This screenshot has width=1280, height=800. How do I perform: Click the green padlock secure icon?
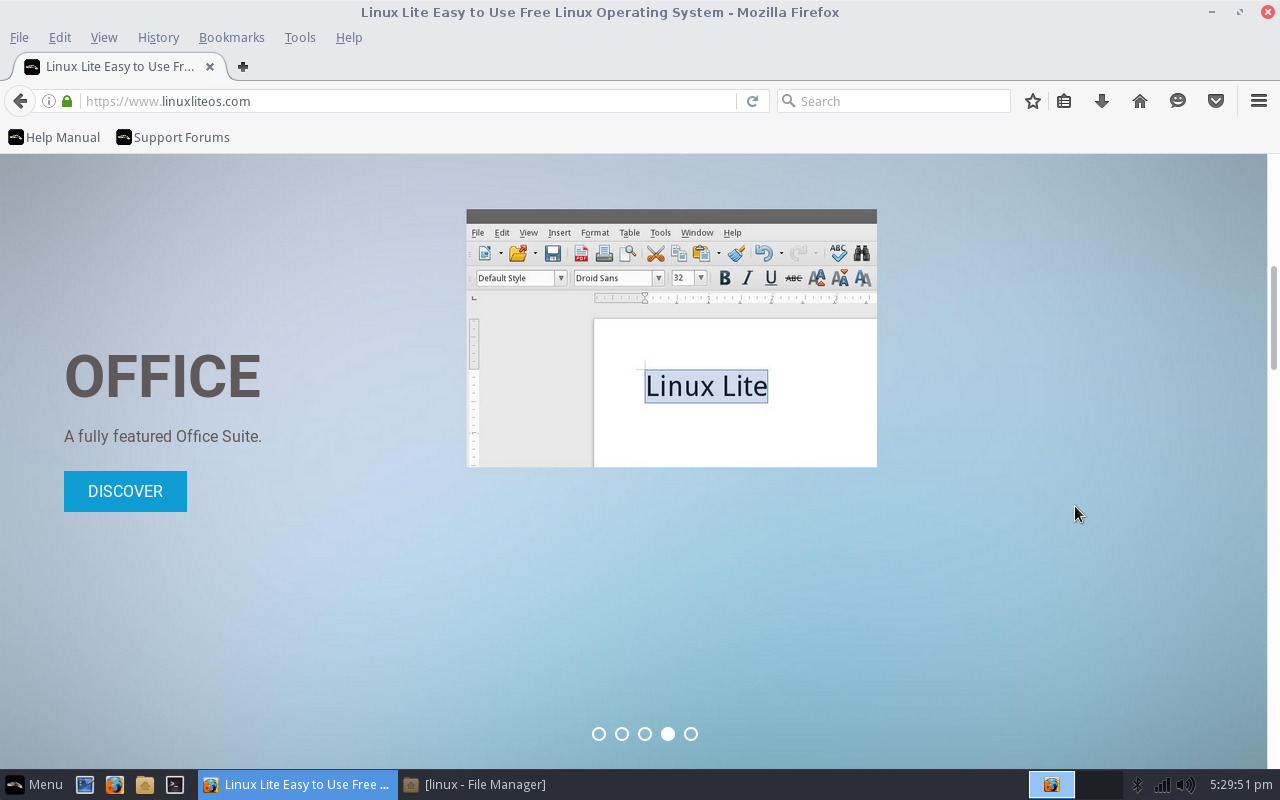67,101
